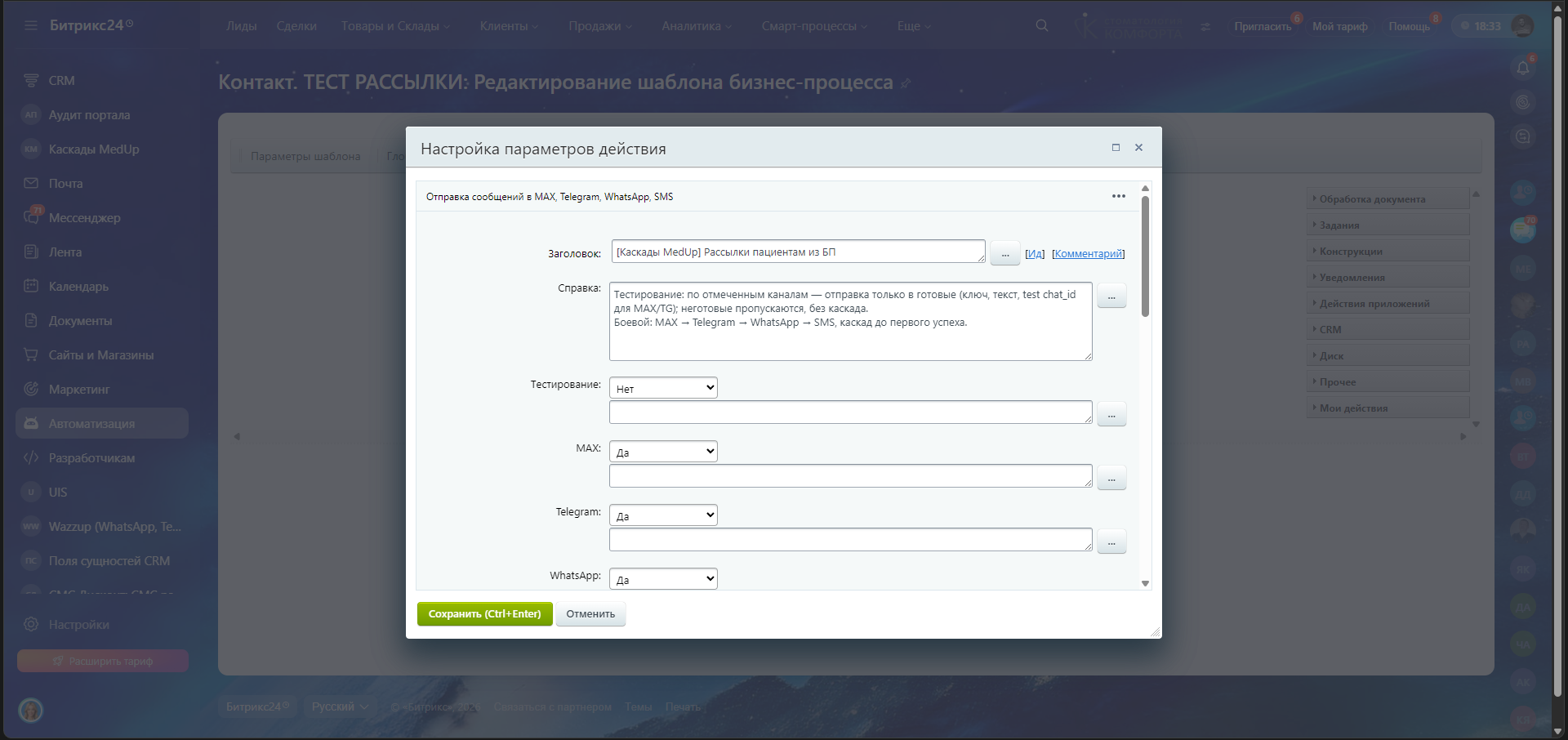The width and height of the screenshot is (1568, 740).
Task: Click the insert-value button beside Справка field
Action: point(1111,296)
